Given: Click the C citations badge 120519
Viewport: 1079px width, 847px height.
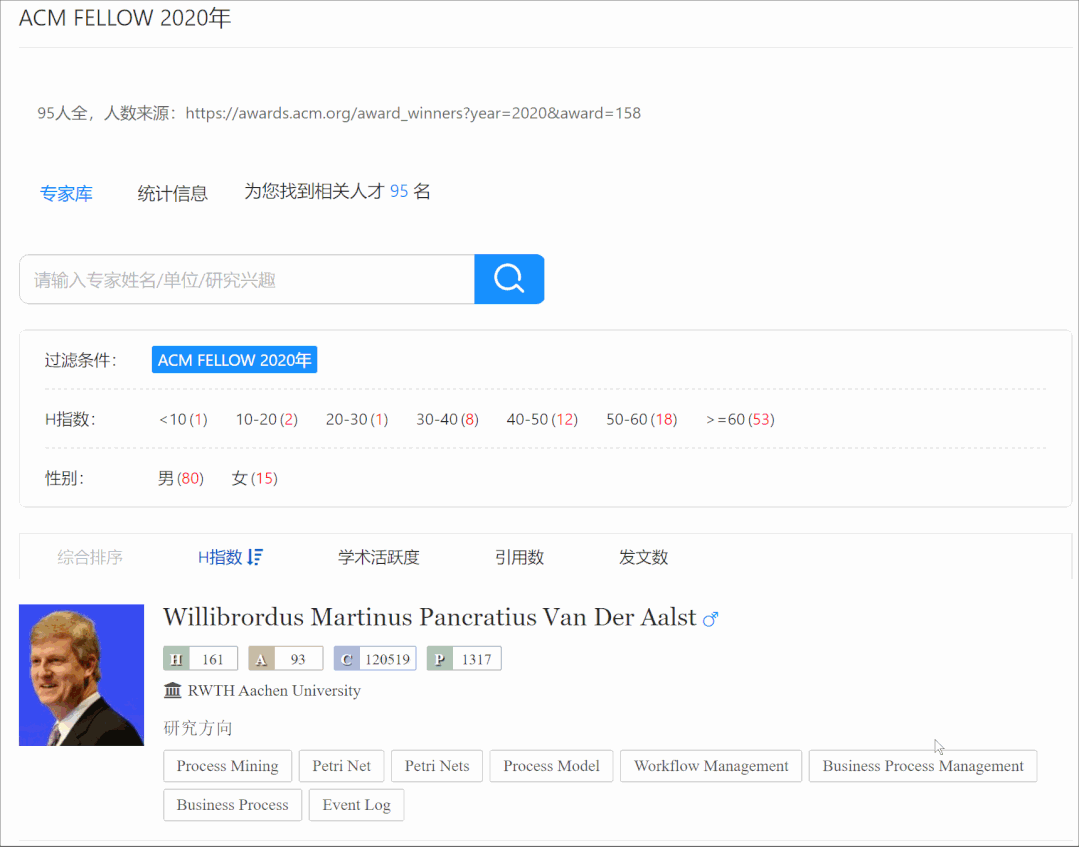Looking at the screenshot, I should (x=375, y=658).
